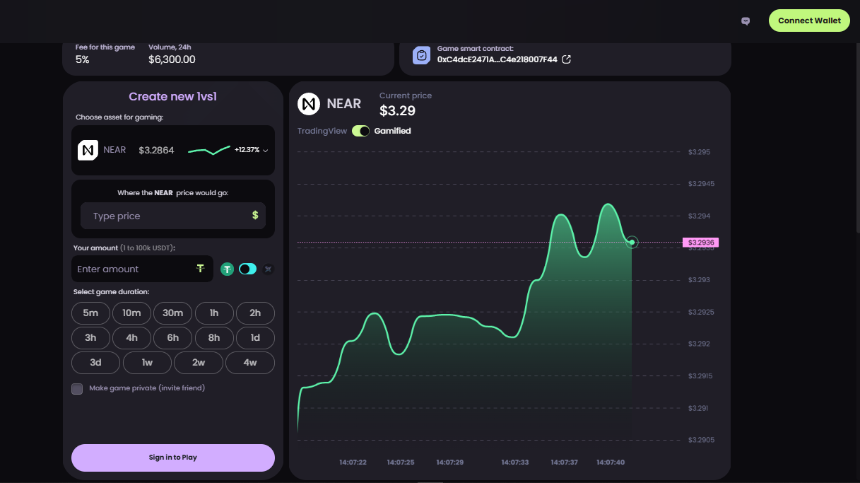Toggle the currency switch beside amount field
Viewport: 860px width, 483px height.
pyautogui.click(x=247, y=269)
